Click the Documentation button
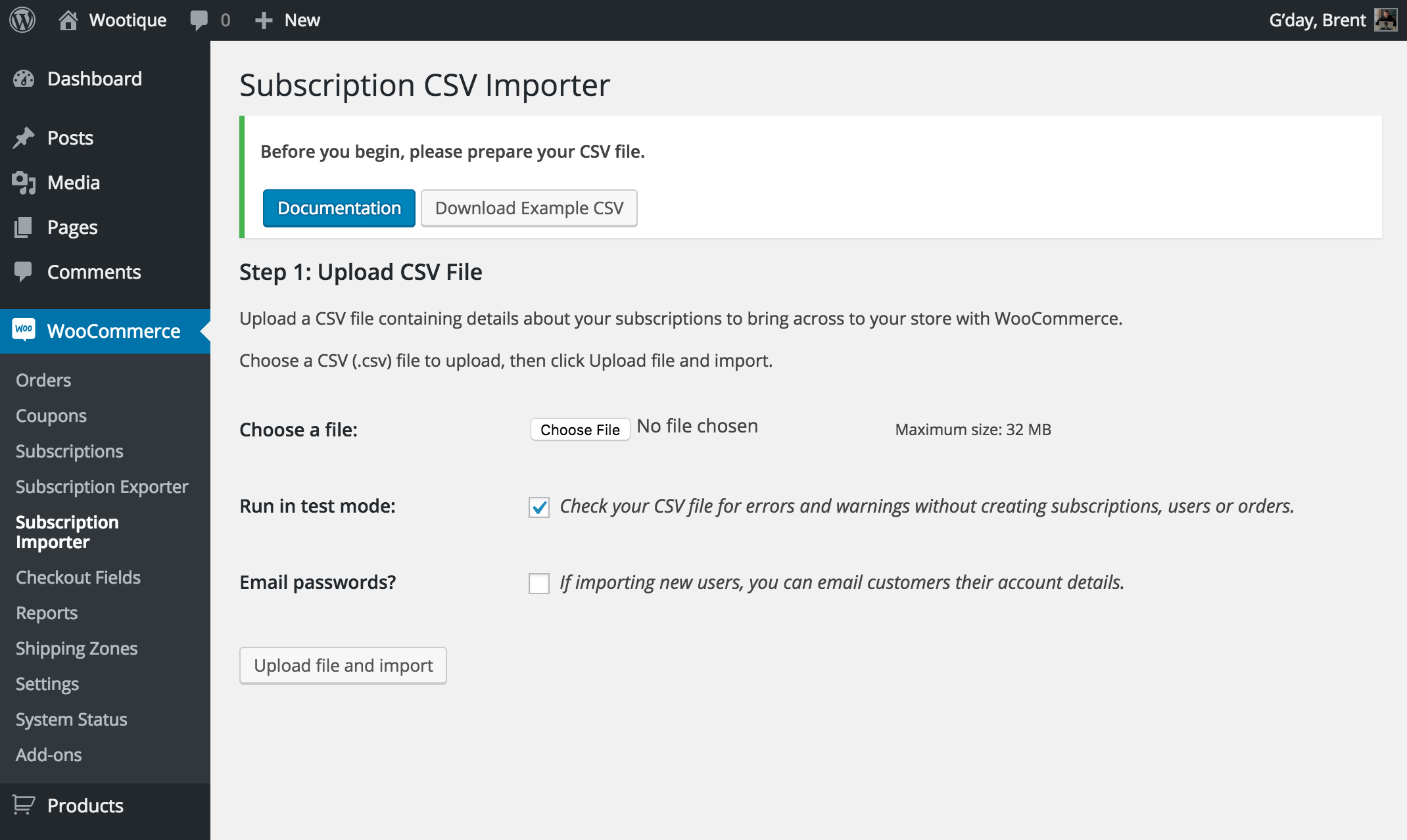The height and width of the screenshot is (840, 1407). click(x=339, y=208)
